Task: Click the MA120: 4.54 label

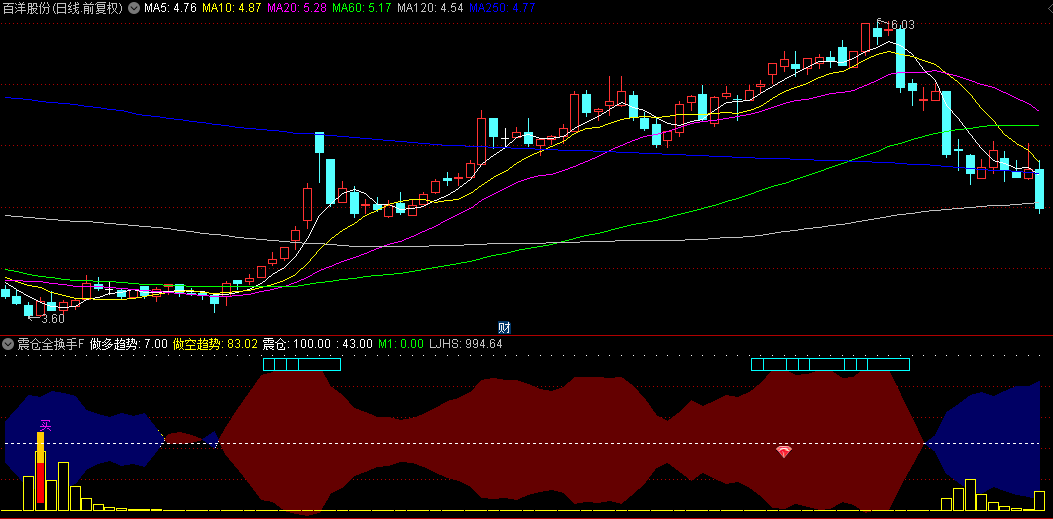Action: pos(430,8)
